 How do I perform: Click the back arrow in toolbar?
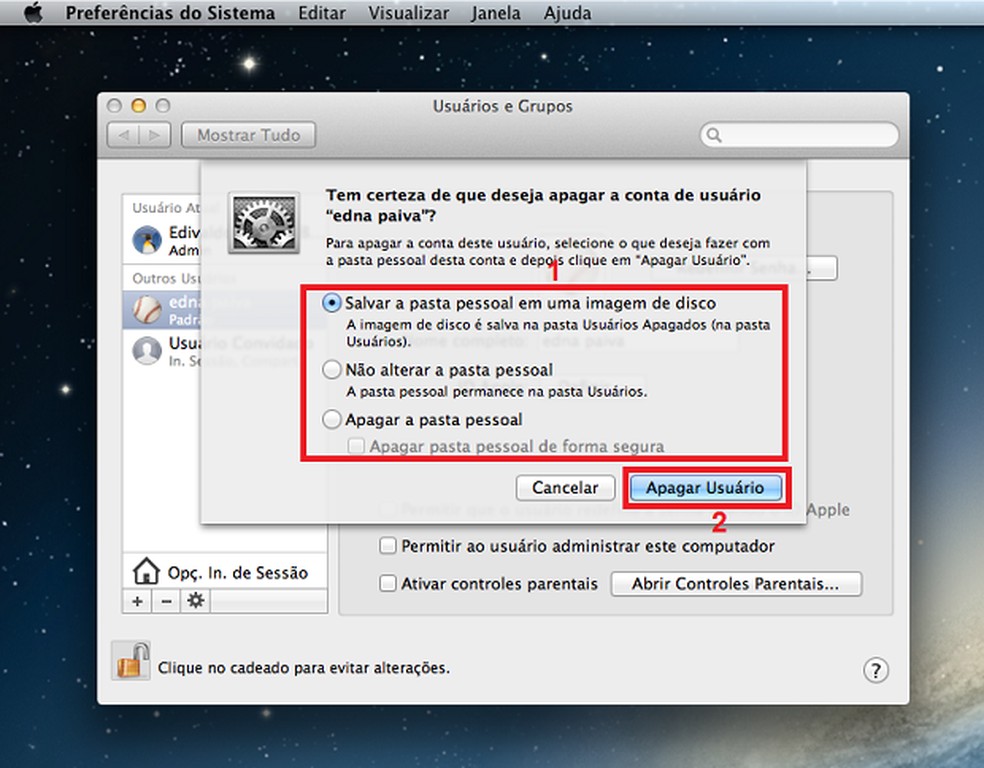pyautogui.click(x=124, y=135)
